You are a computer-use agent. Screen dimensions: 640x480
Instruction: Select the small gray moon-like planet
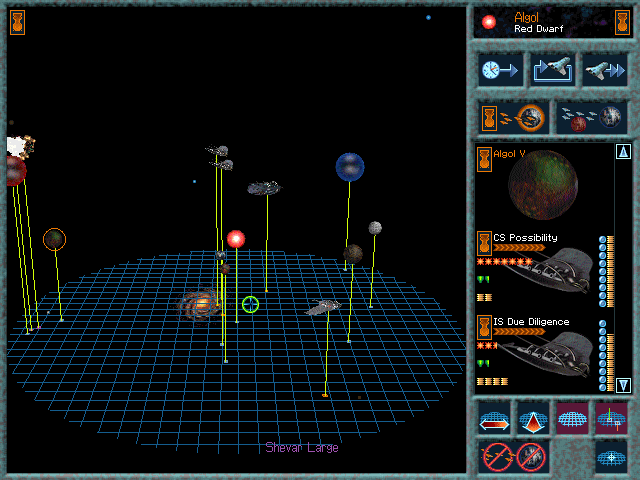[x=375, y=228]
